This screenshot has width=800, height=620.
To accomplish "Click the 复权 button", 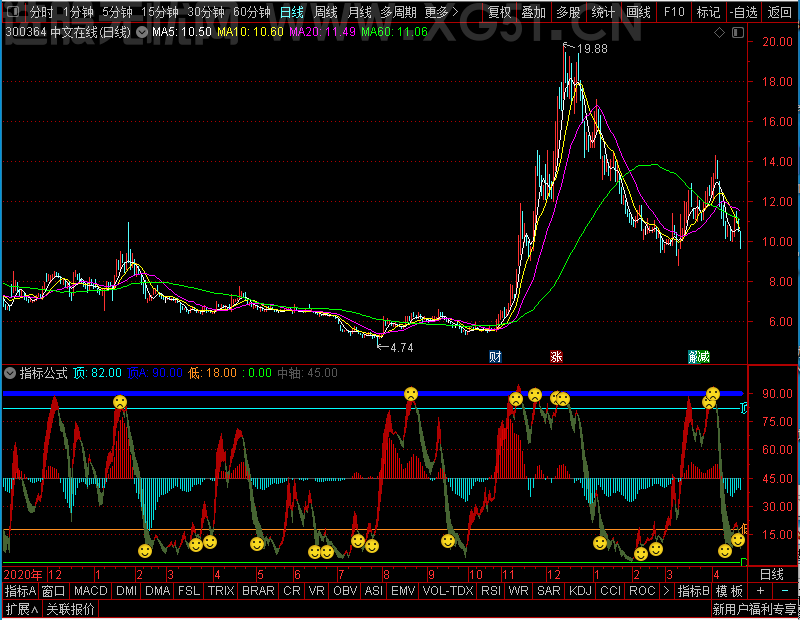I will point(499,12).
